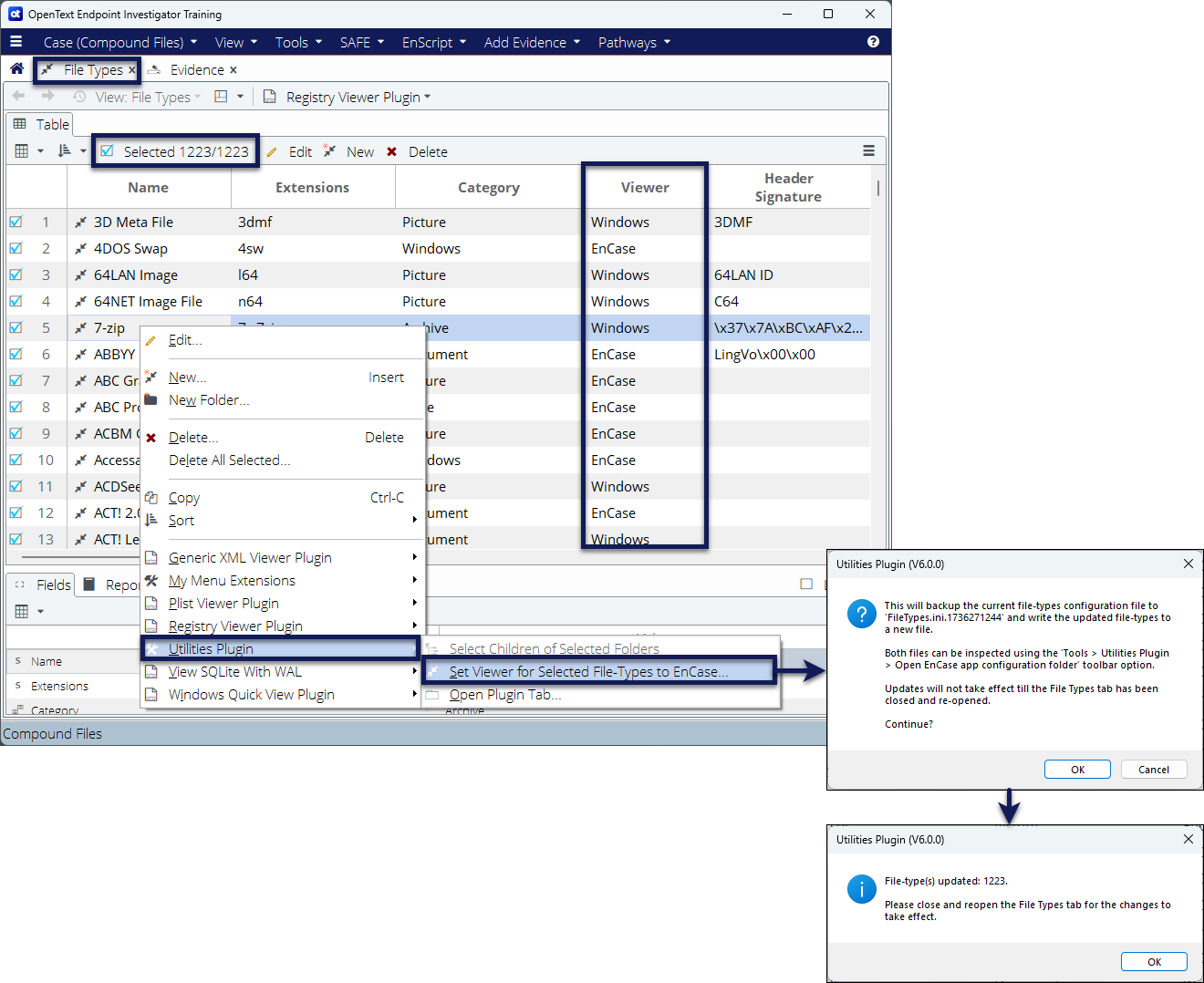Image resolution: width=1204 pixels, height=983 pixels.
Task: Open Windows Quick View Plugin submenu
Action: [x=281, y=695]
